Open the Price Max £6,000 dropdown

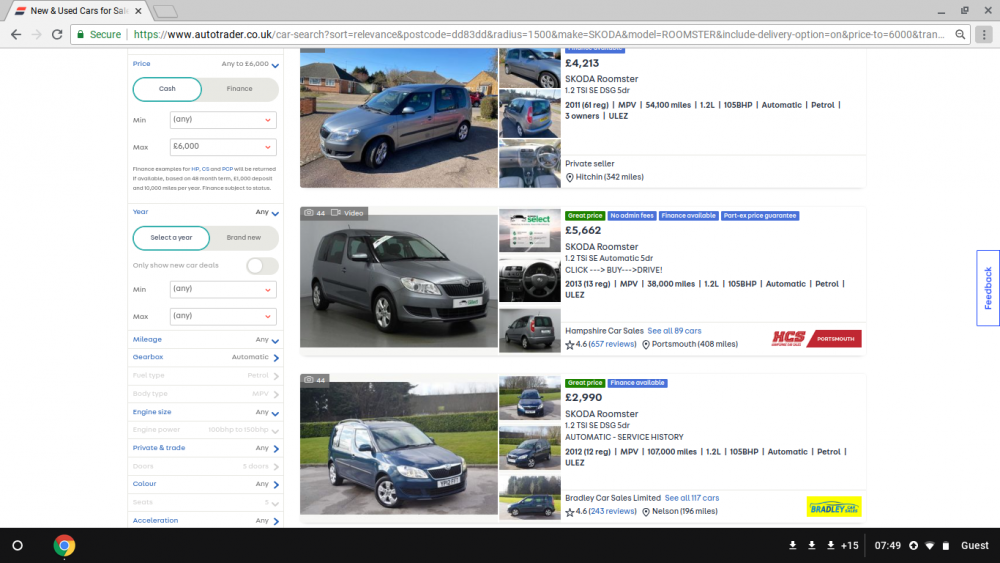coord(223,147)
